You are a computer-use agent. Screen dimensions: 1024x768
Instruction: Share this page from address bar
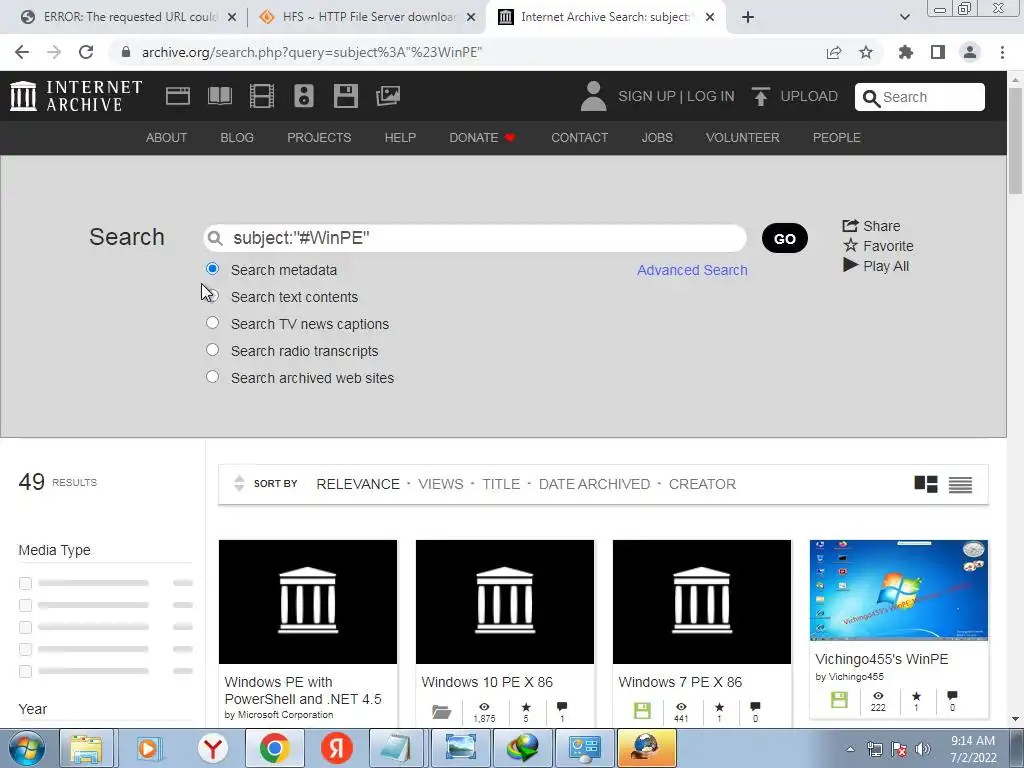pyautogui.click(x=834, y=52)
